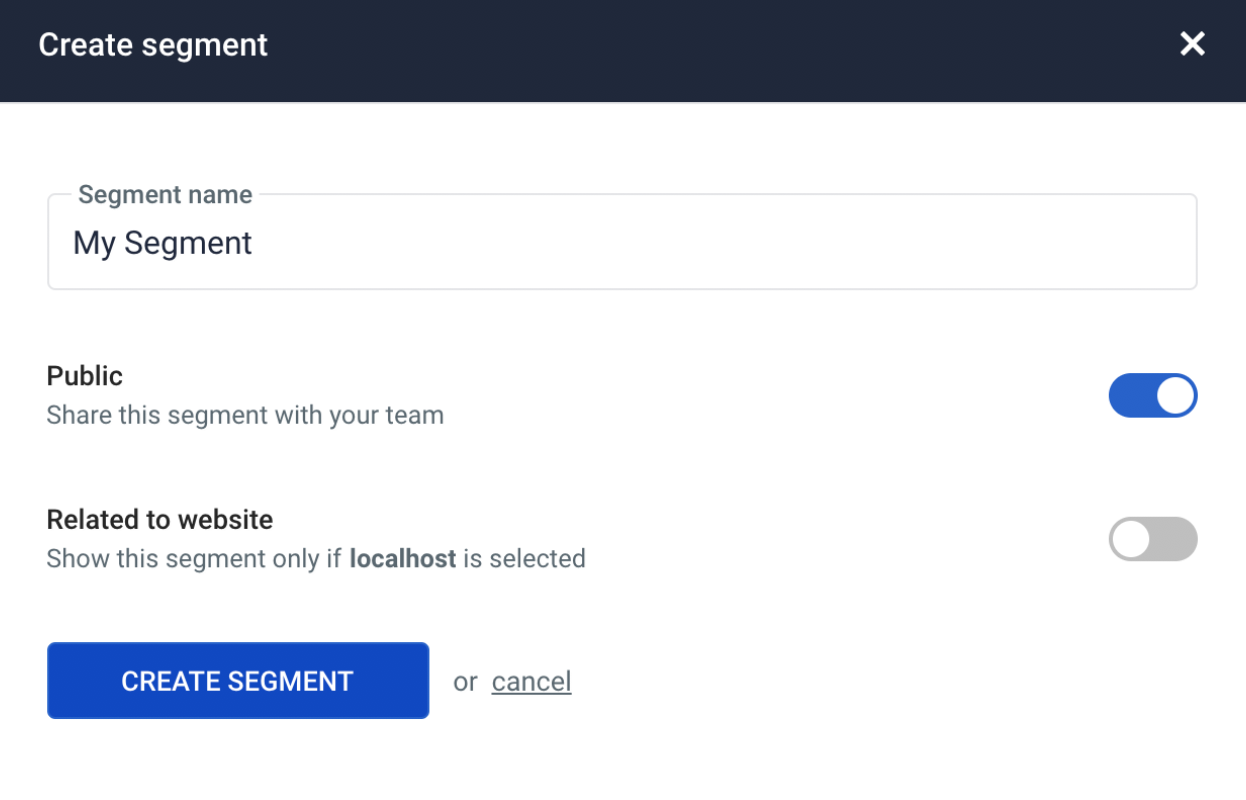Toggle the localhost website restriction on
The height and width of the screenshot is (800, 1246).
tap(1153, 539)
